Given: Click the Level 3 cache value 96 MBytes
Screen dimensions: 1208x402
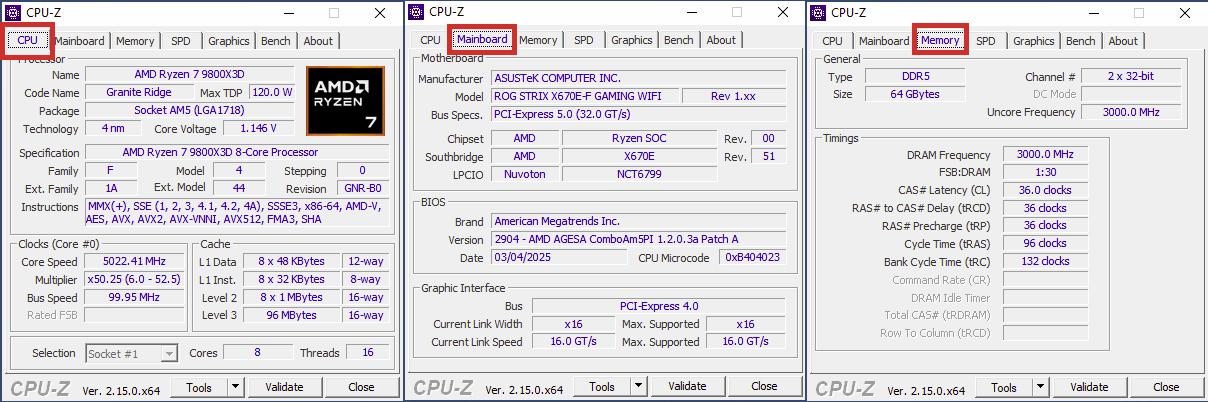Looking at the screenshot, I should pos(291,316).
